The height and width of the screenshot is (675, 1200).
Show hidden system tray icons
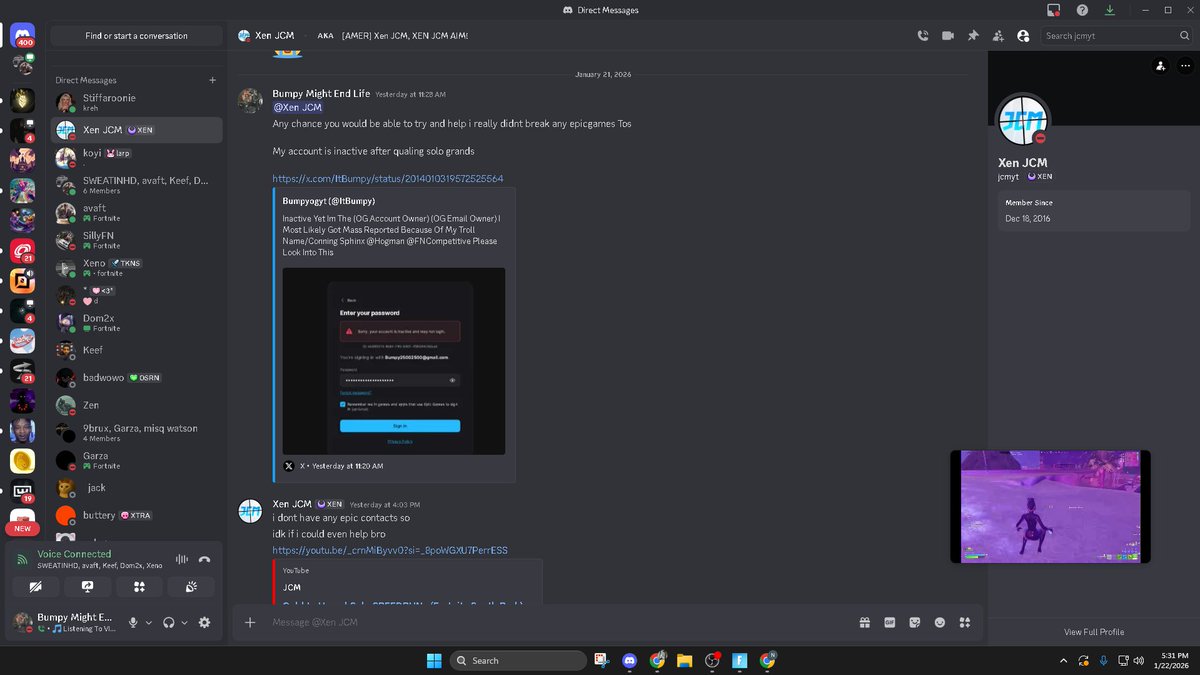click(x=1063, y=660)
